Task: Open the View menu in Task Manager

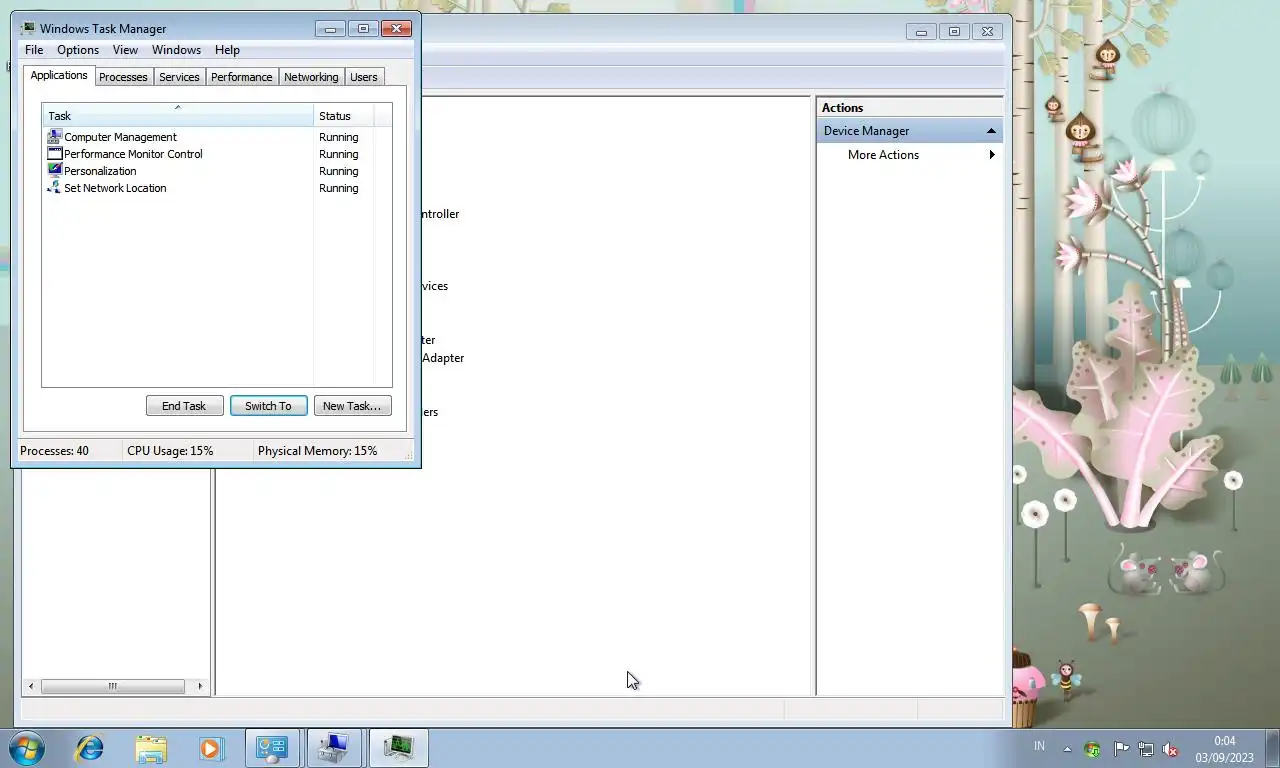Action: coord(125,50)
